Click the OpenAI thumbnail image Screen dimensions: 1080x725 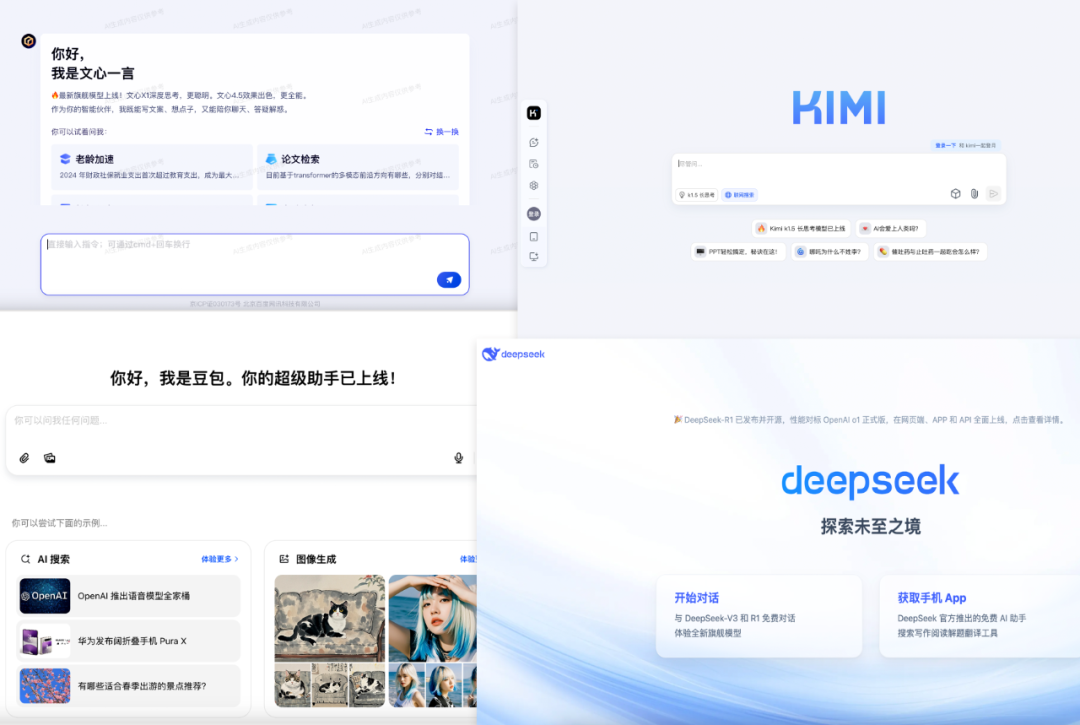point(45,596)
